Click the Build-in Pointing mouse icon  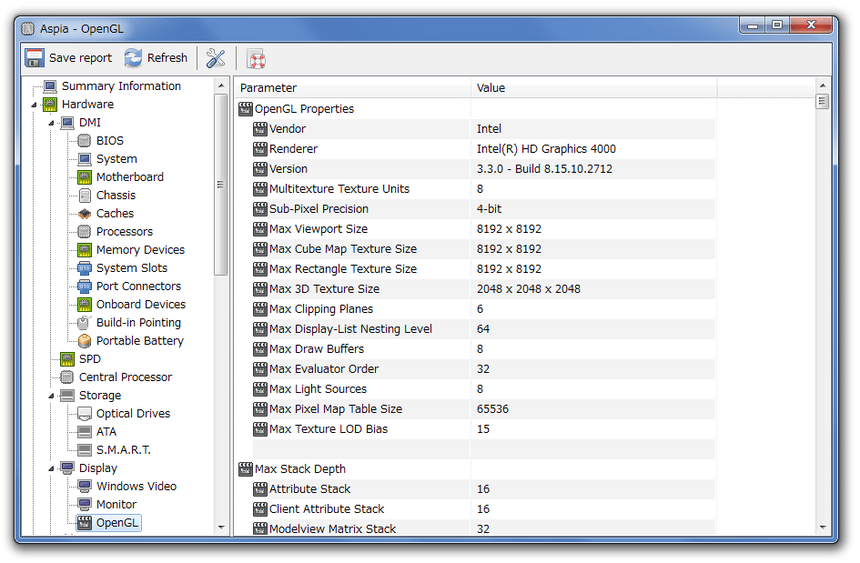84,323
